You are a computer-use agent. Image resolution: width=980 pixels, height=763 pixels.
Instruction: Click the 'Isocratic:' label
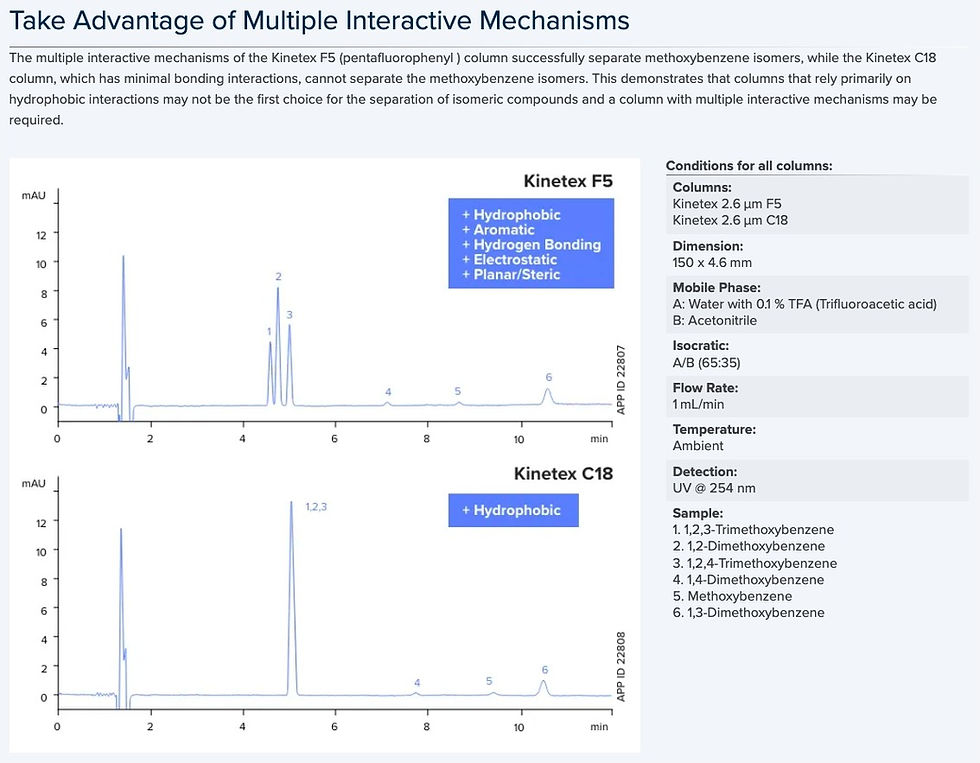(701, 346)
